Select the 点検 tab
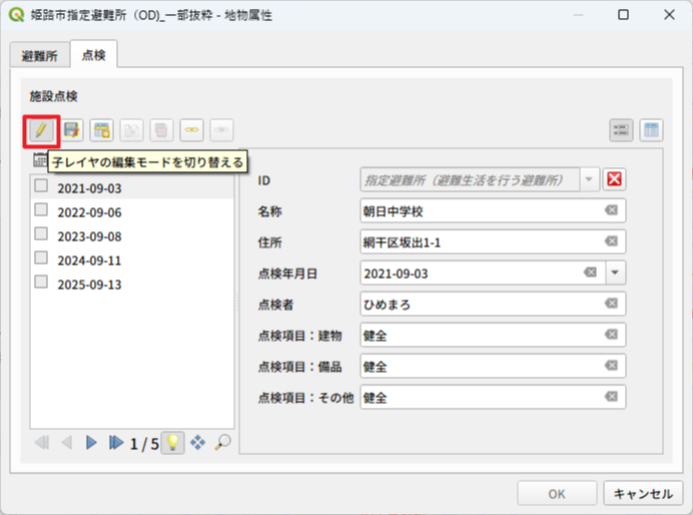Viewport: 693px width, 515px height. point(94,55)
